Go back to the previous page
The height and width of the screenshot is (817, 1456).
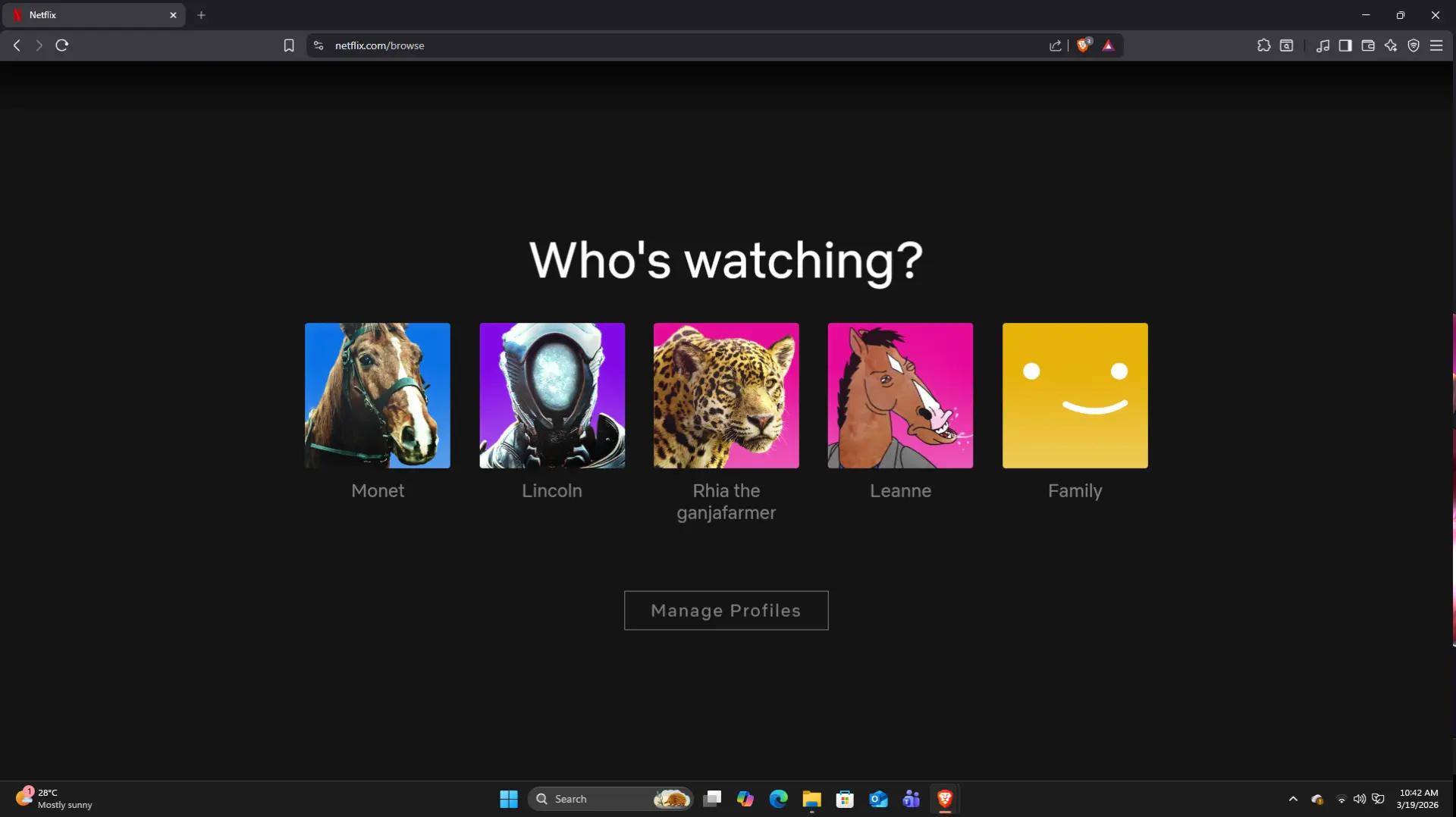click(x=17, y=45)
